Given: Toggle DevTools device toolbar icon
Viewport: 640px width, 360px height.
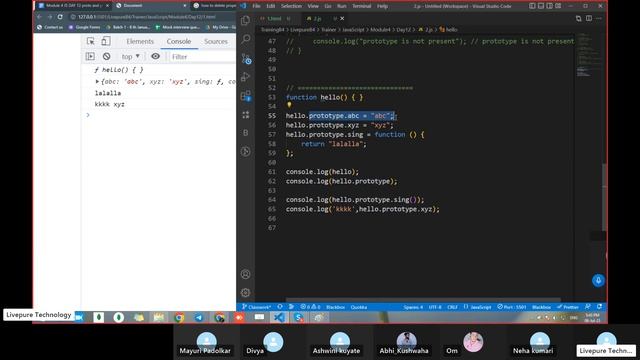Looking at the screenshot, I should pos(106,41).
